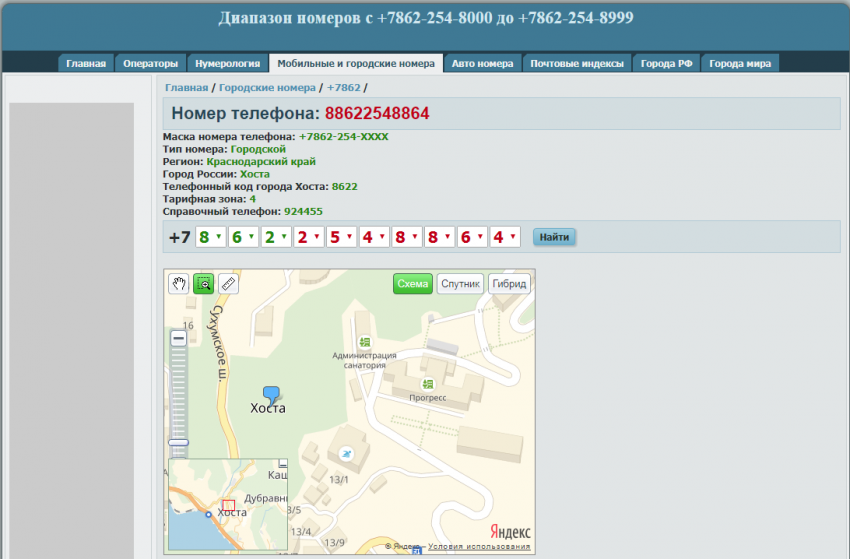Switch map to Спутник view
Viewport: 850px width, 559px height.
460,284
